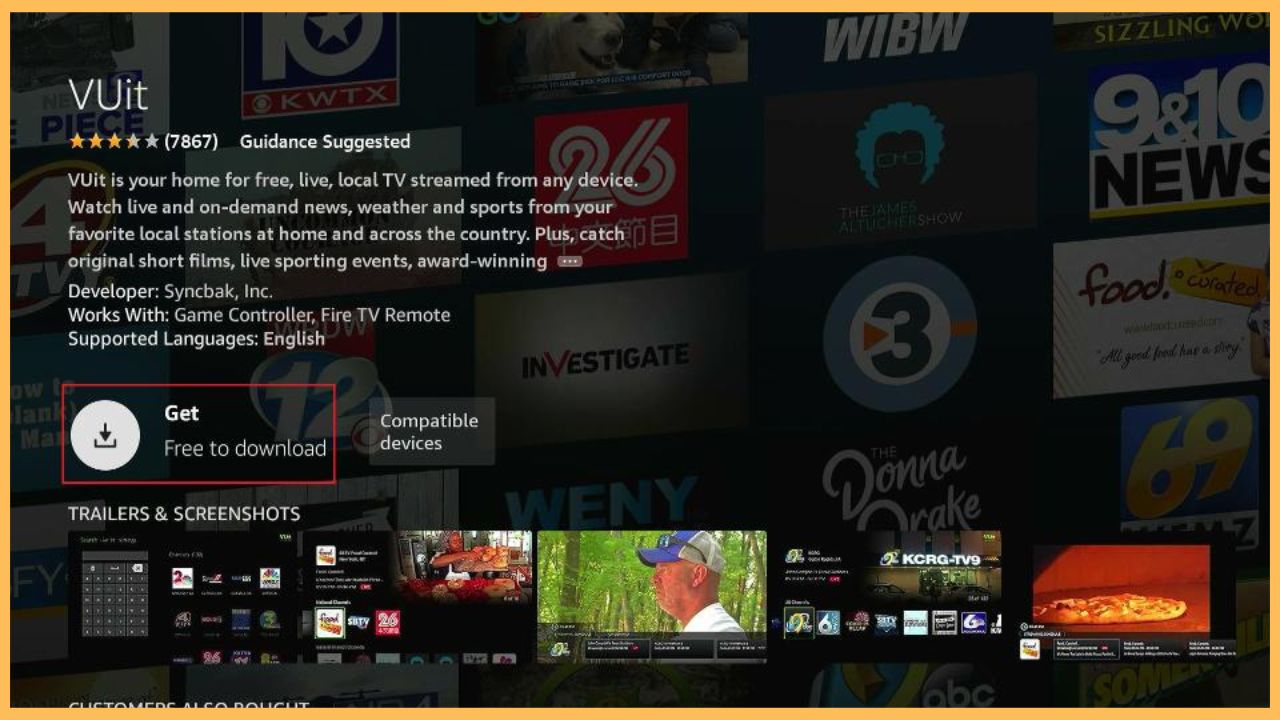The width and height of the screenshot is (1280, 720).
Task: Click the Trailers & Screenshots heading
Action: pyautogui.click(x=184, y=514)
